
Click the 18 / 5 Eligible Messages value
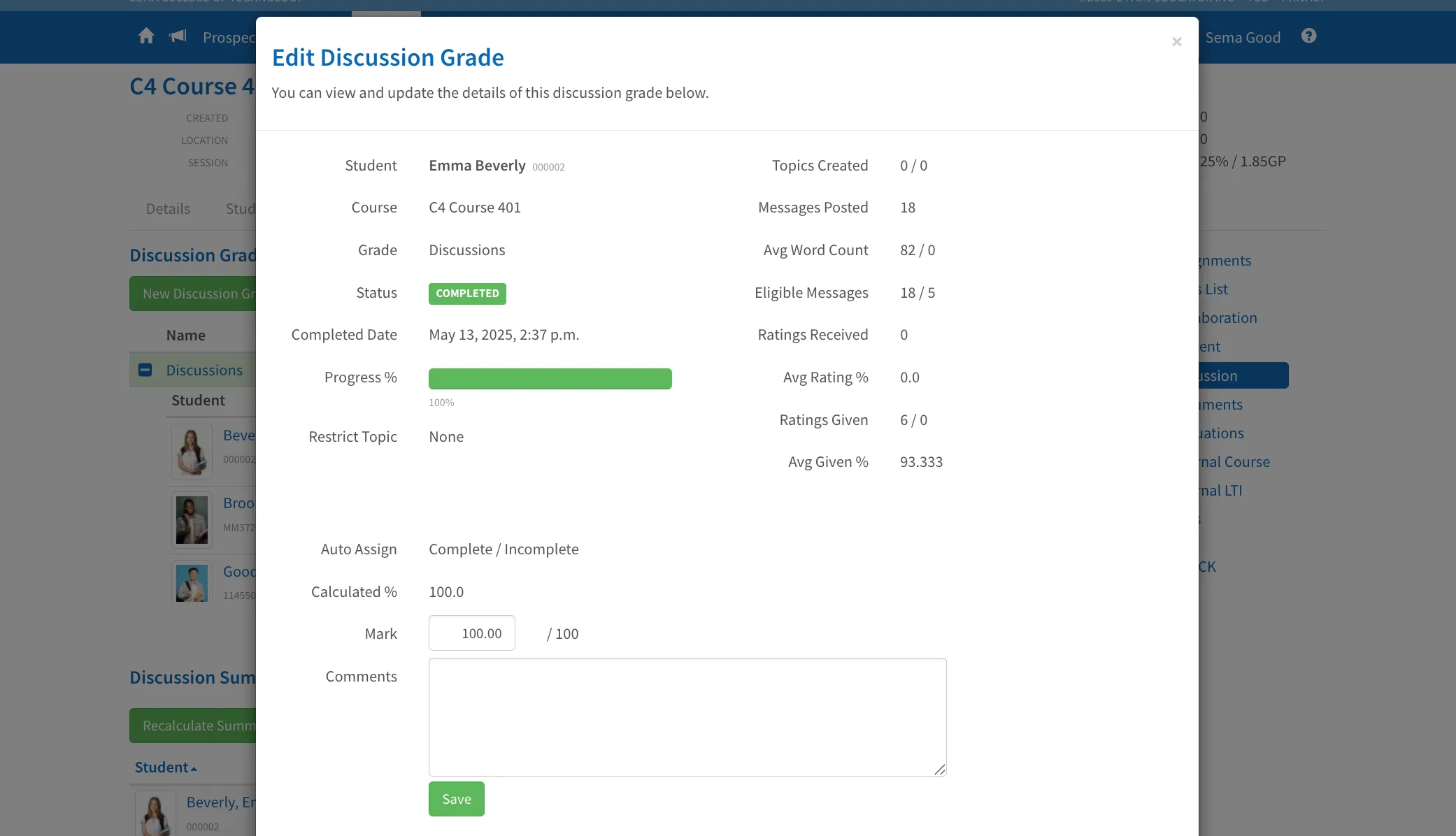pyautogui.click(x=918, y=293)
